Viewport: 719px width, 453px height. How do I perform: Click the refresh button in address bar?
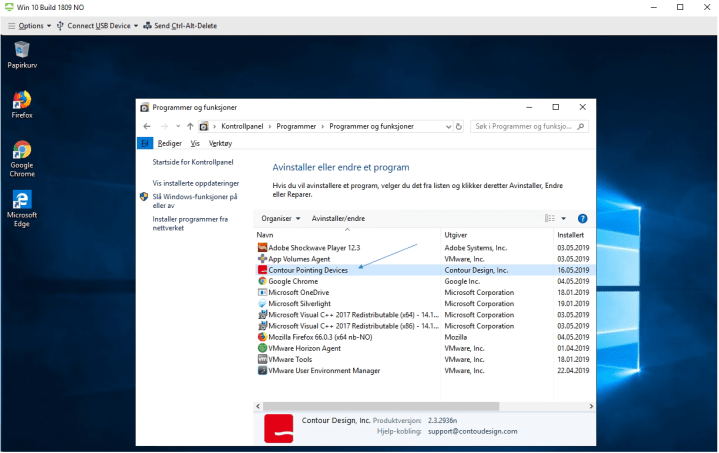coord(458,127)
